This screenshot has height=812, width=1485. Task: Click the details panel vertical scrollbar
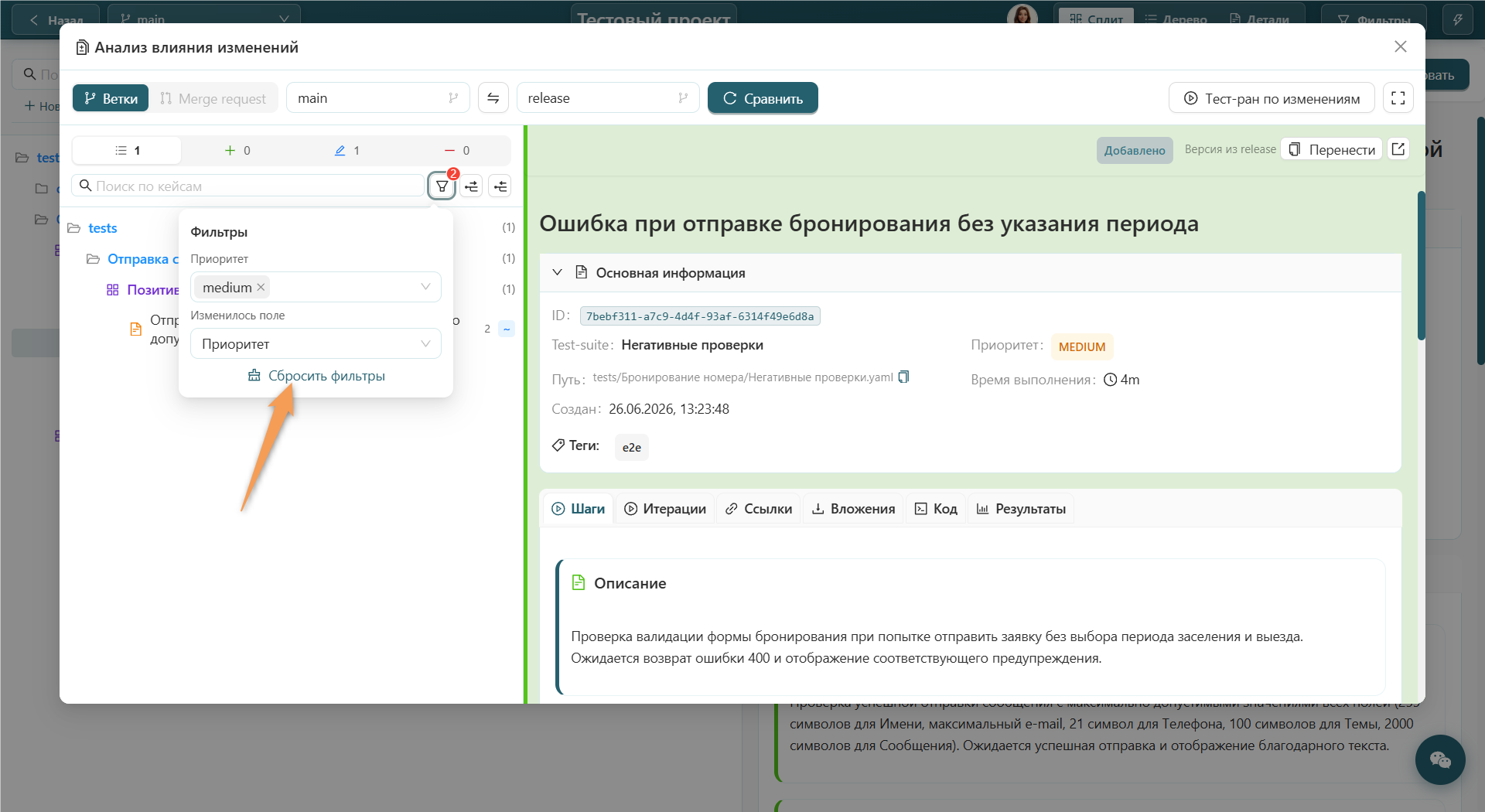tap(1421, 265)
